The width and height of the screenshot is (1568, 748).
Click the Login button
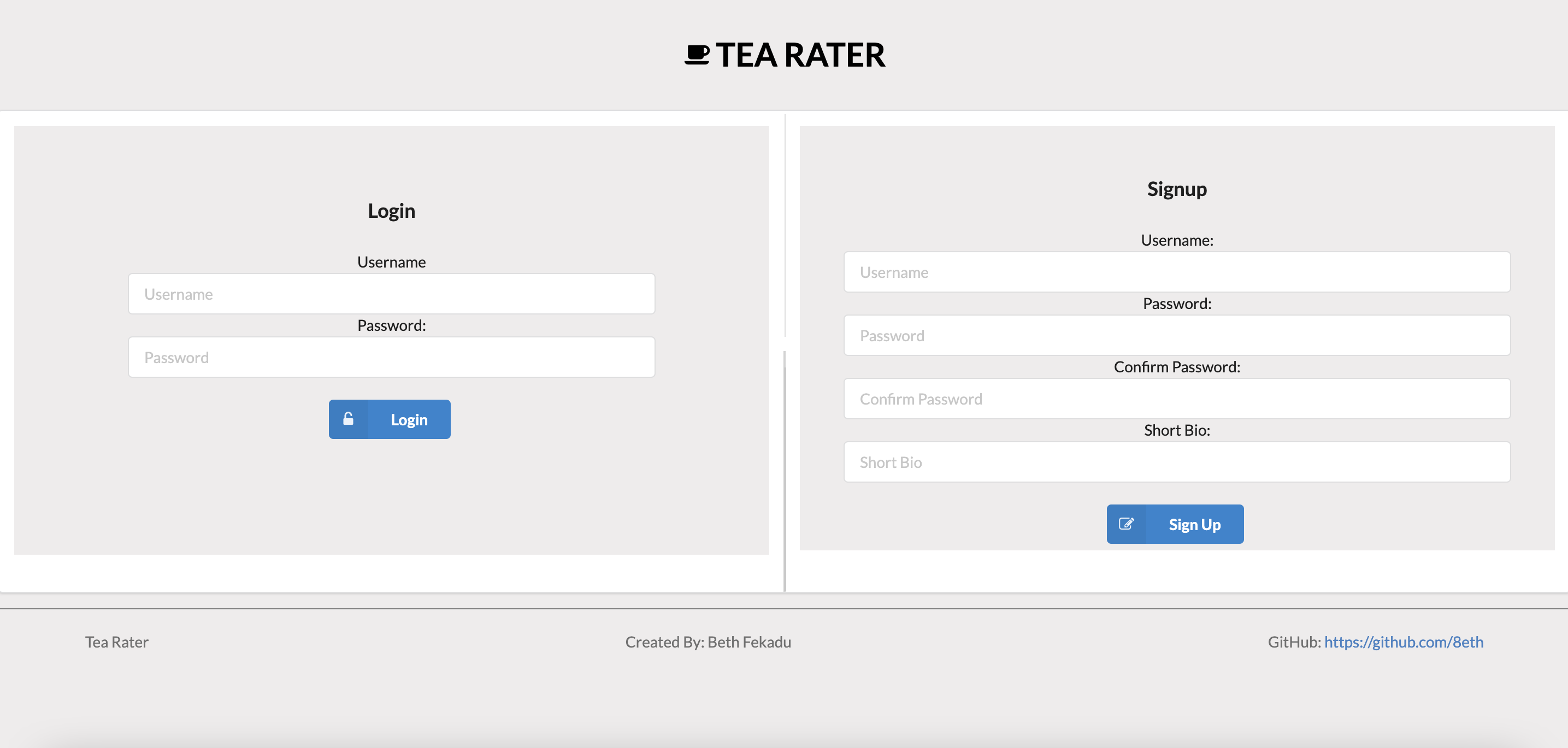click(x=390, y=419)
